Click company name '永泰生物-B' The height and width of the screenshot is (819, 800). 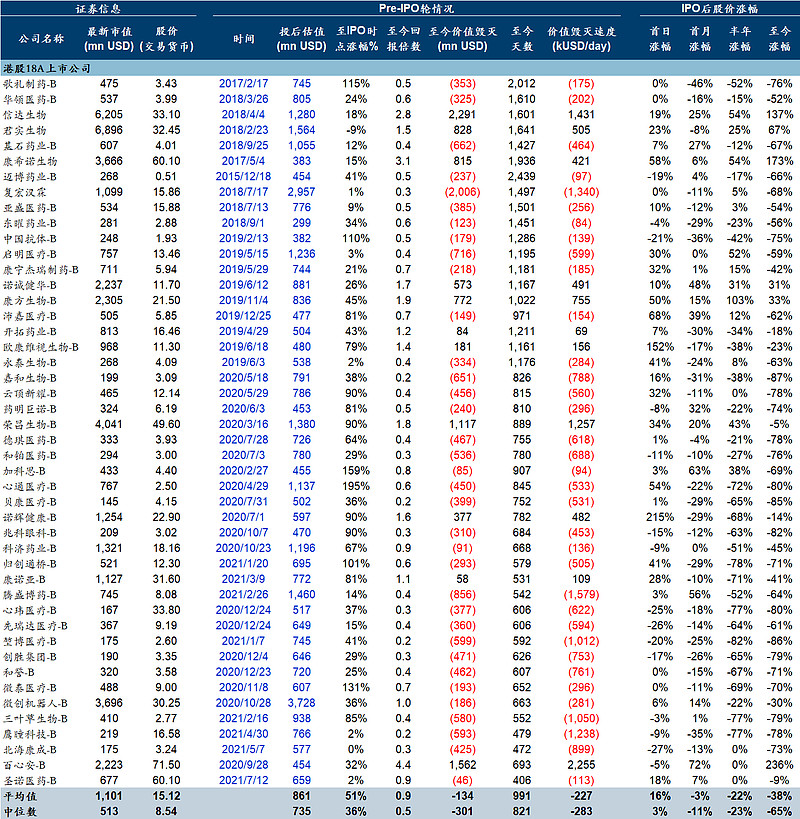[30, 362]
